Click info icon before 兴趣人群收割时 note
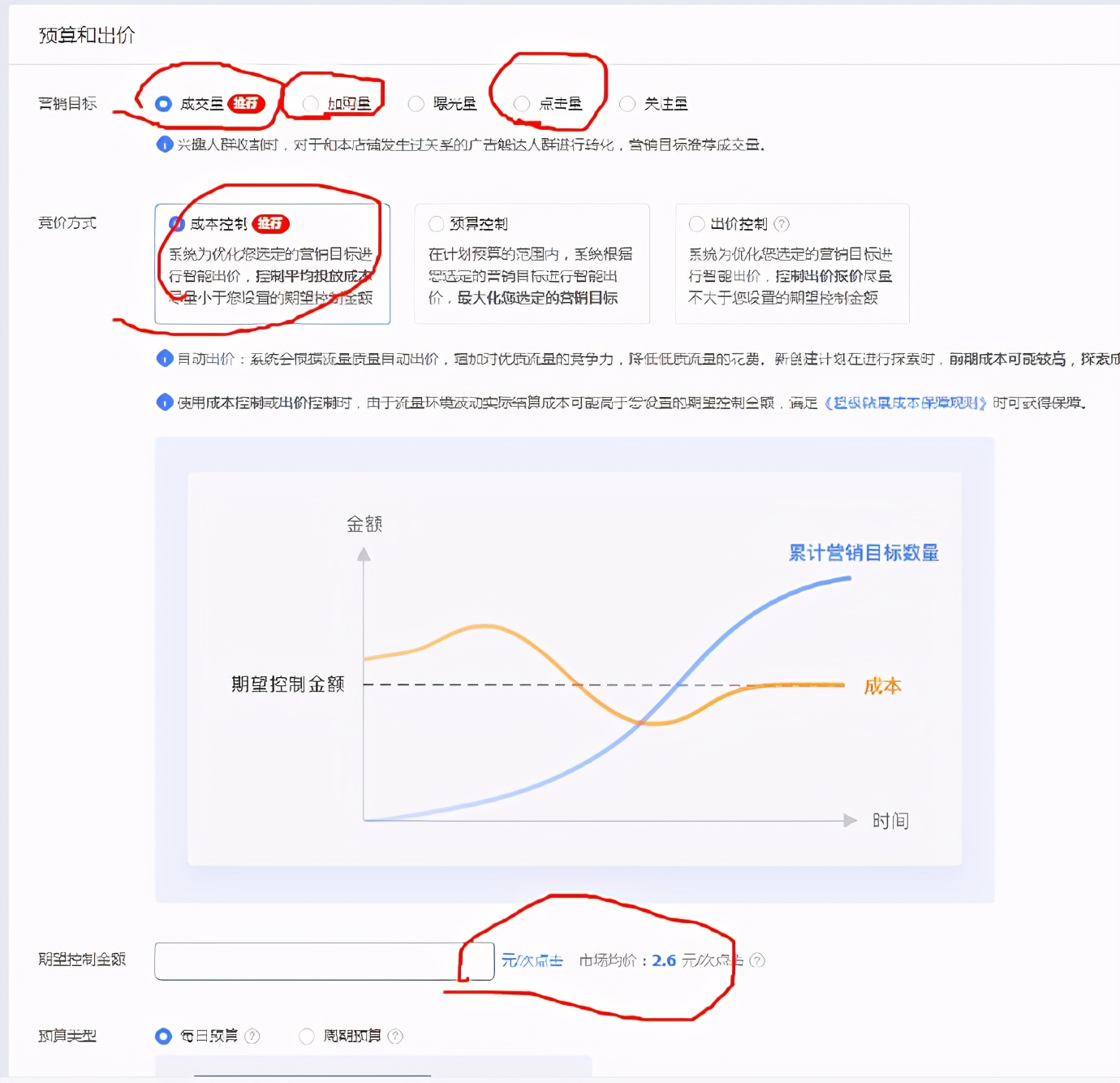The height and width of the screenshot is (1083, 1120). point(164,145)
